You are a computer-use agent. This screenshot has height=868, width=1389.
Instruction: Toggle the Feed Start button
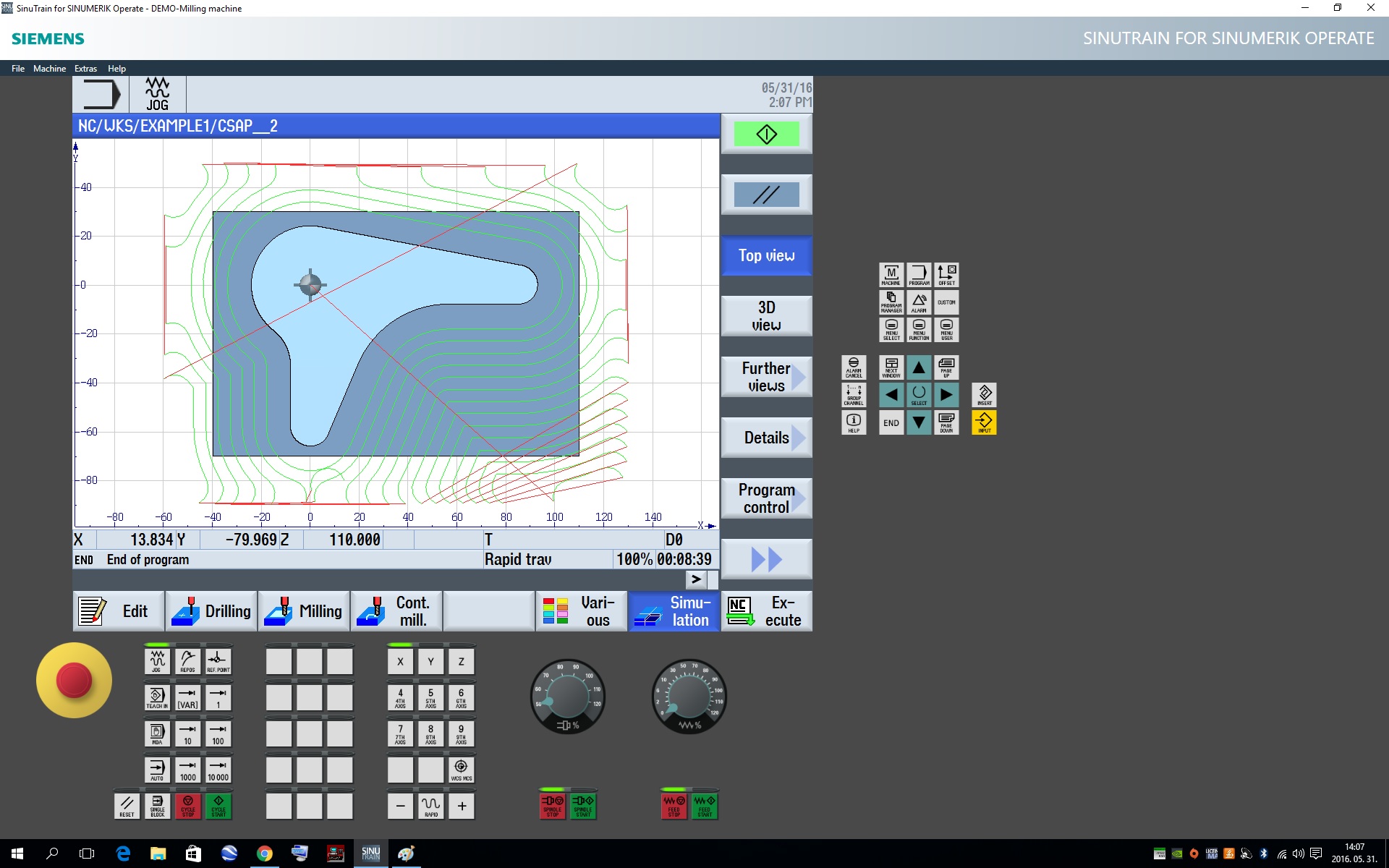705,805
